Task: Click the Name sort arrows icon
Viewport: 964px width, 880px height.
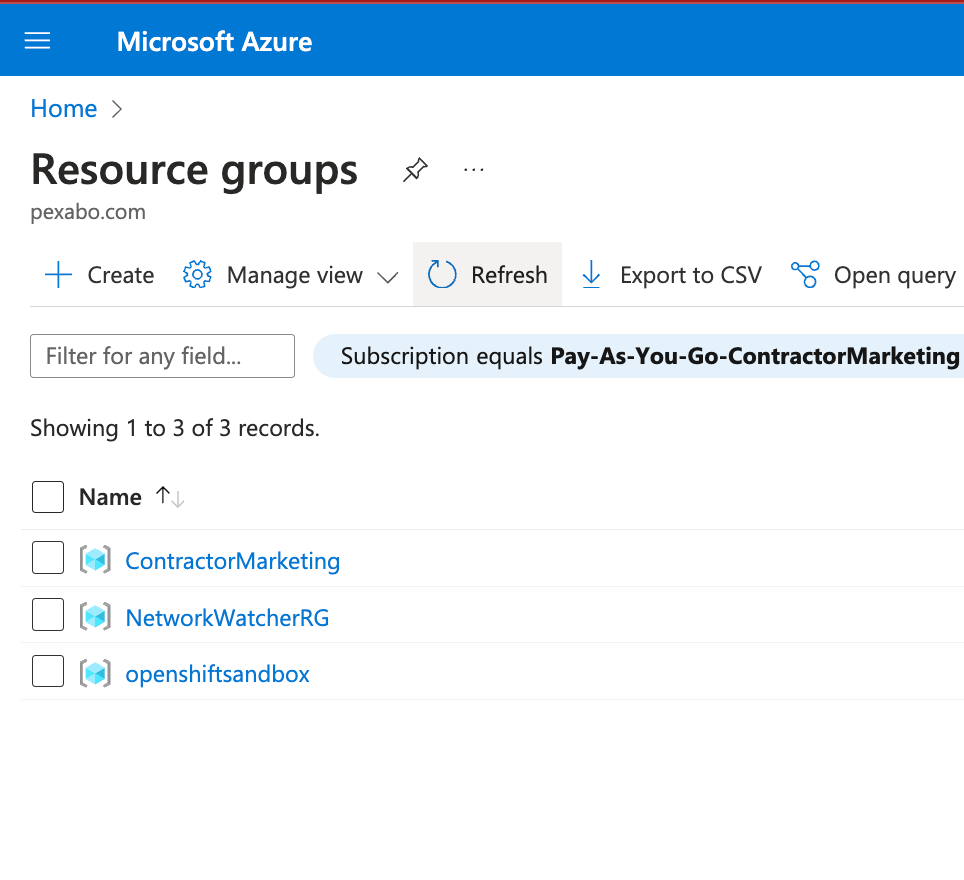Action: click(170, 497)
